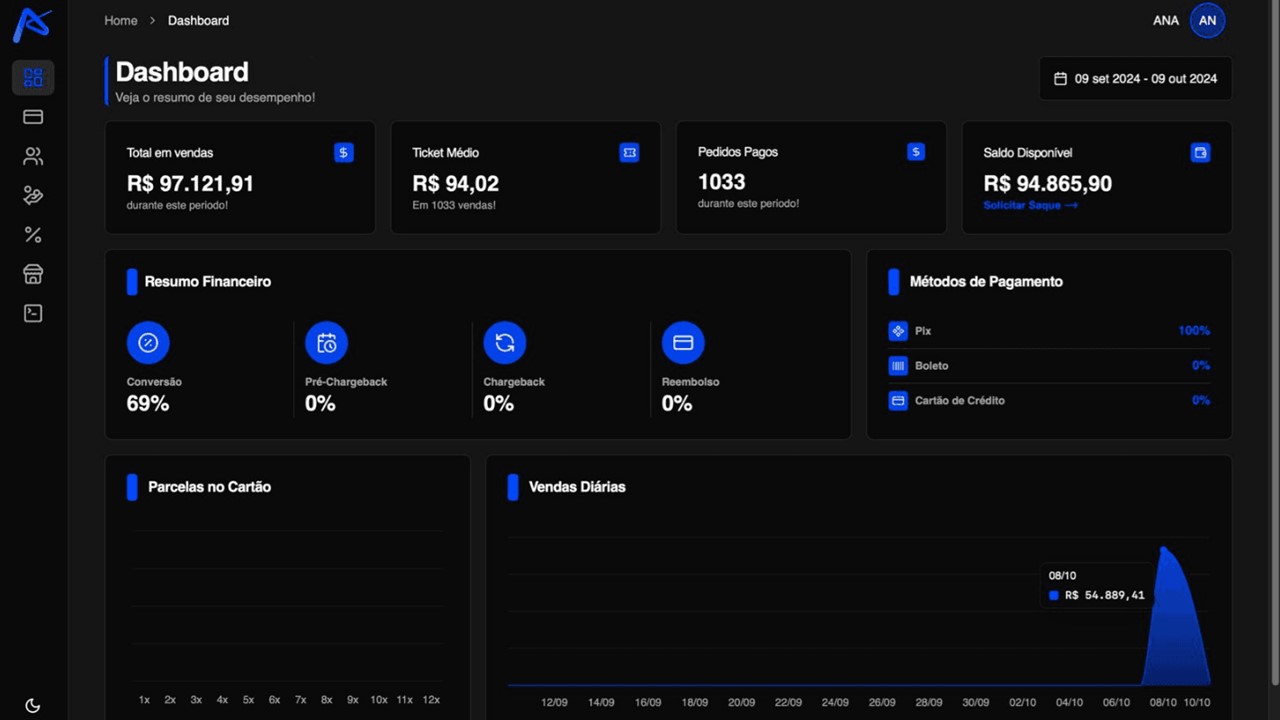Go to Home in the breadcrumb

coord(121,20)
